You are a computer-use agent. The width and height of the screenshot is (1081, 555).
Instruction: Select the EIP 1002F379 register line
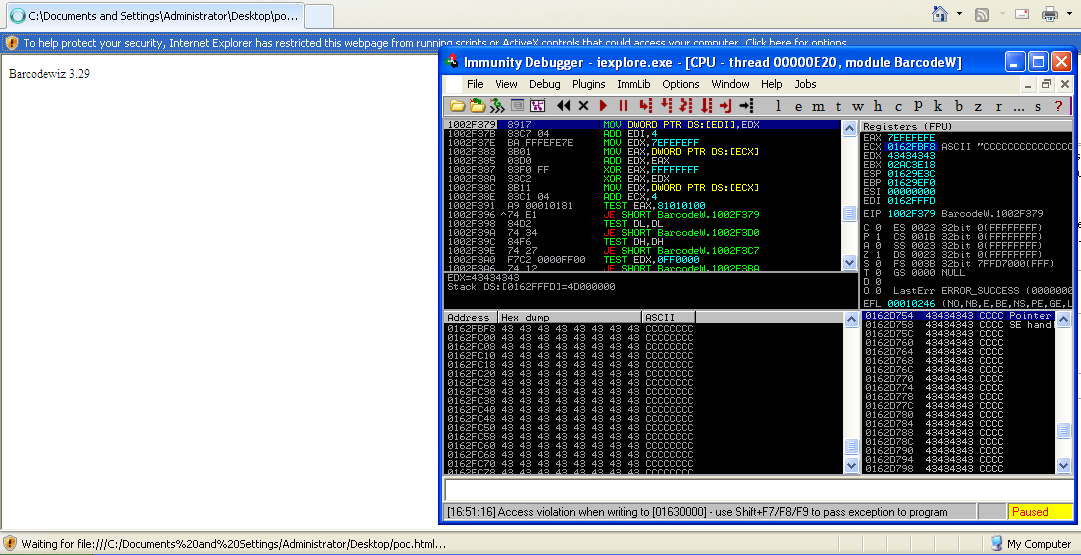tap(953, 214)
